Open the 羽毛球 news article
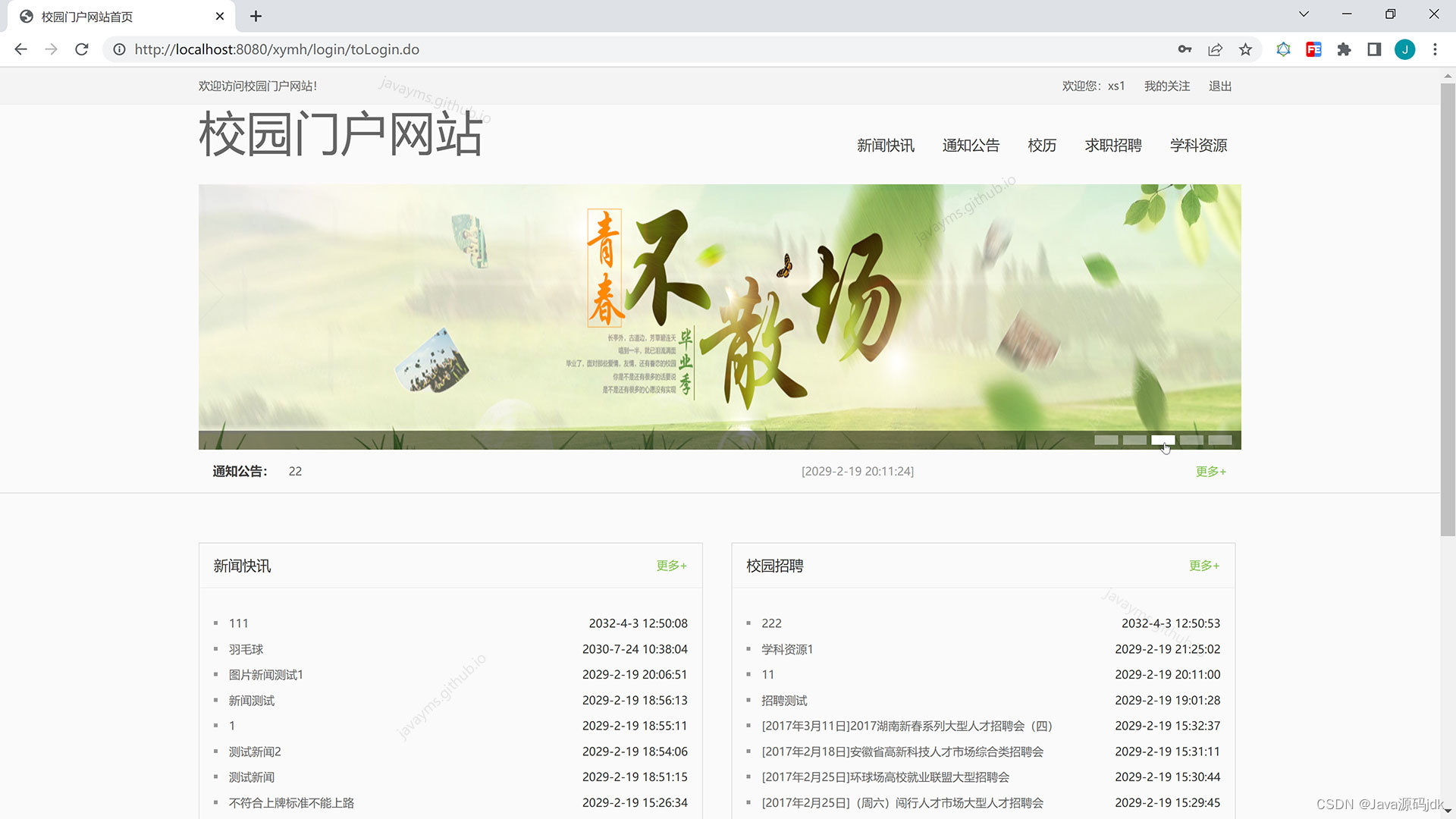 [x=246, y=649]
